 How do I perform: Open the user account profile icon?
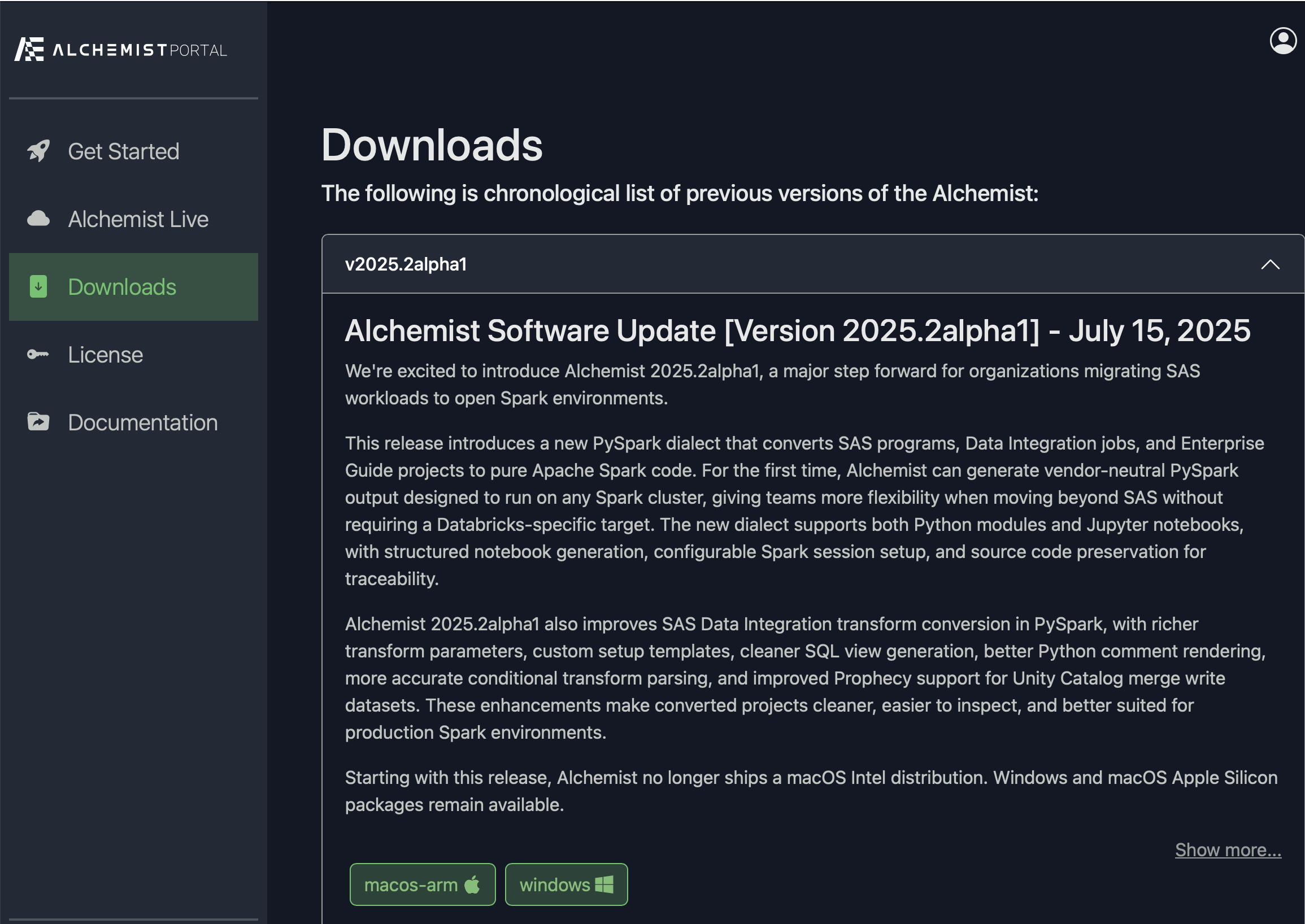click(x=1283, y=41)
